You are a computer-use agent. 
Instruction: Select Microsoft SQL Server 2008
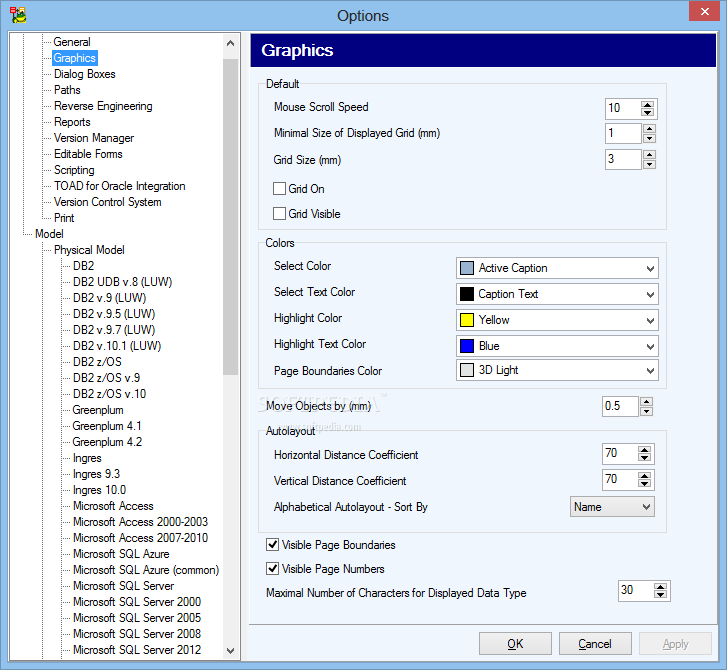[x=137, y=634]
